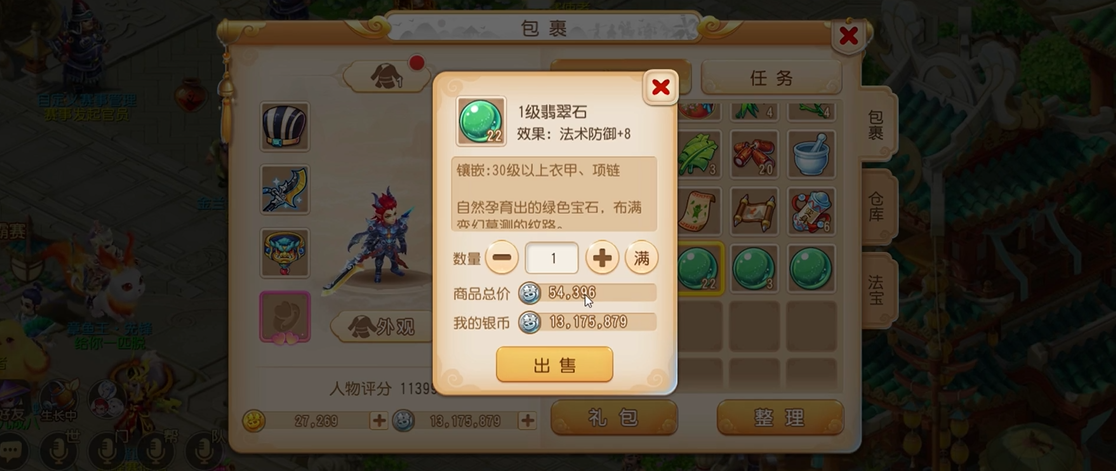Select the treasure map scroll item
The height and width of the screenshot is (471, 1116).
(x=754, y=211)
